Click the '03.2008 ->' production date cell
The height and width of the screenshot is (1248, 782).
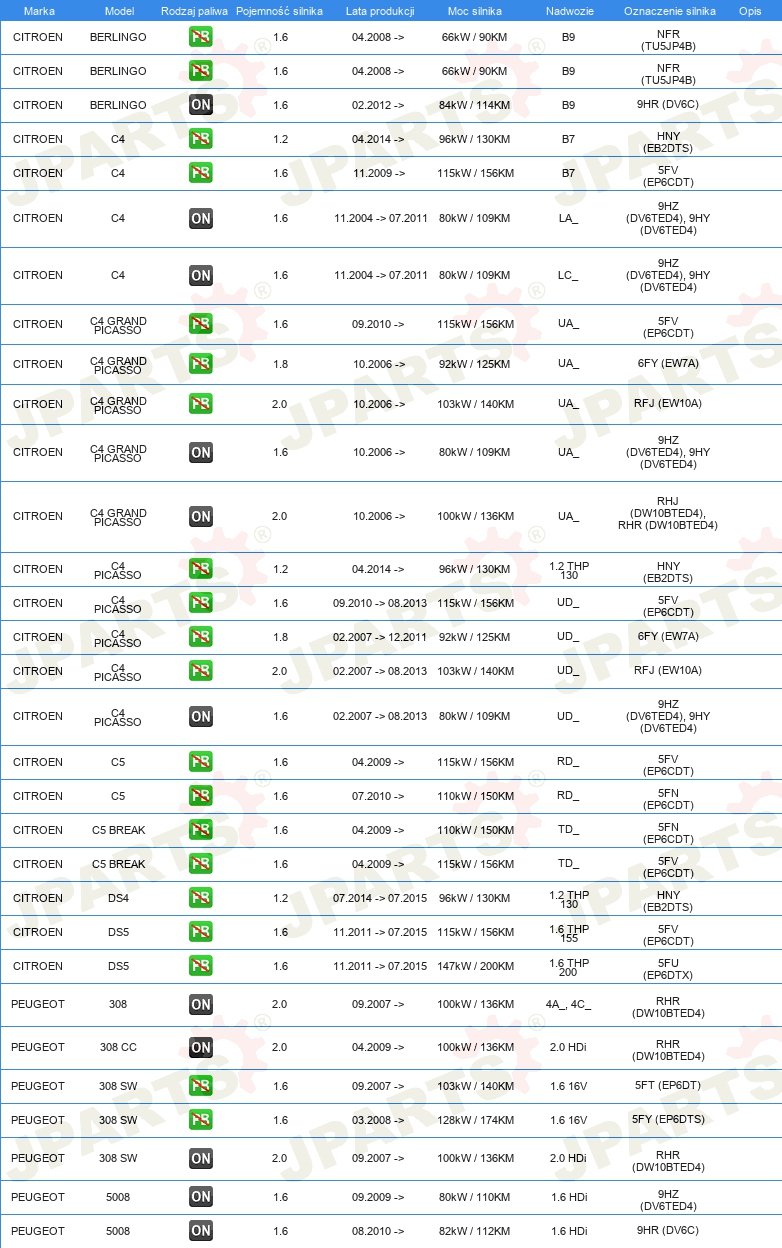pyautogui.click(x=378, y=1120)
